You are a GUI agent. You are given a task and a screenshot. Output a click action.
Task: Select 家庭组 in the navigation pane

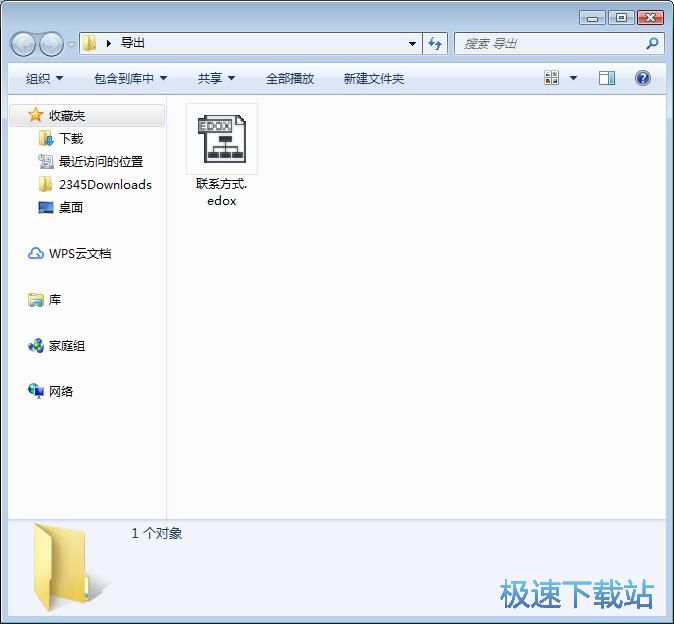(56, 346)
